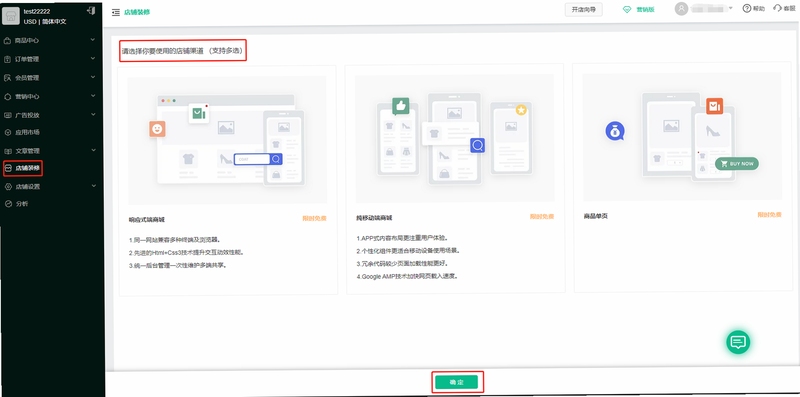Expand the 商品中心 chevron
This screenshot has width=800, height=397.
click(x=93, y=39)
